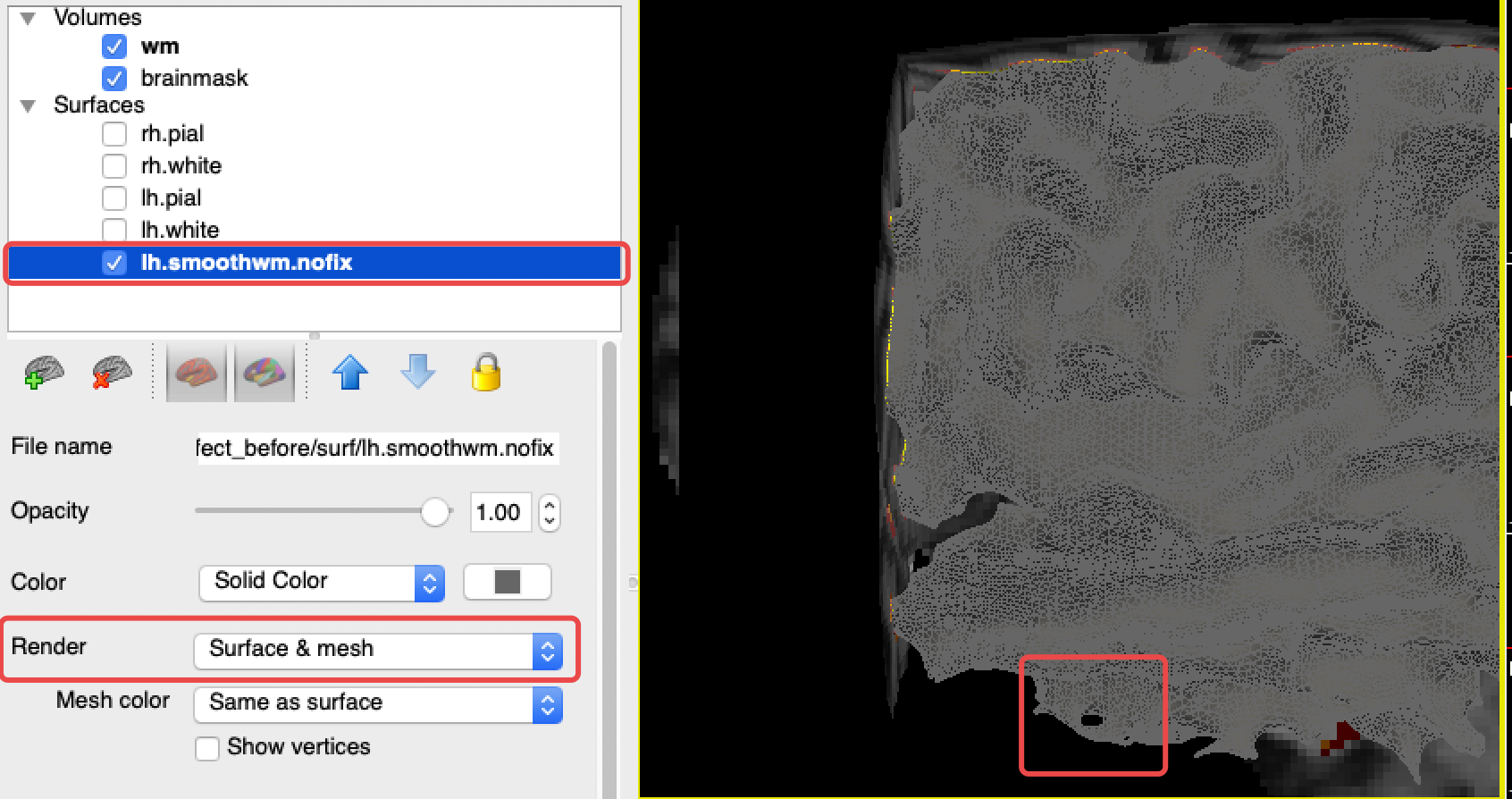Enable the lh.white surface checkbox
Viewport: 1512px width, 799px height.
114,230
